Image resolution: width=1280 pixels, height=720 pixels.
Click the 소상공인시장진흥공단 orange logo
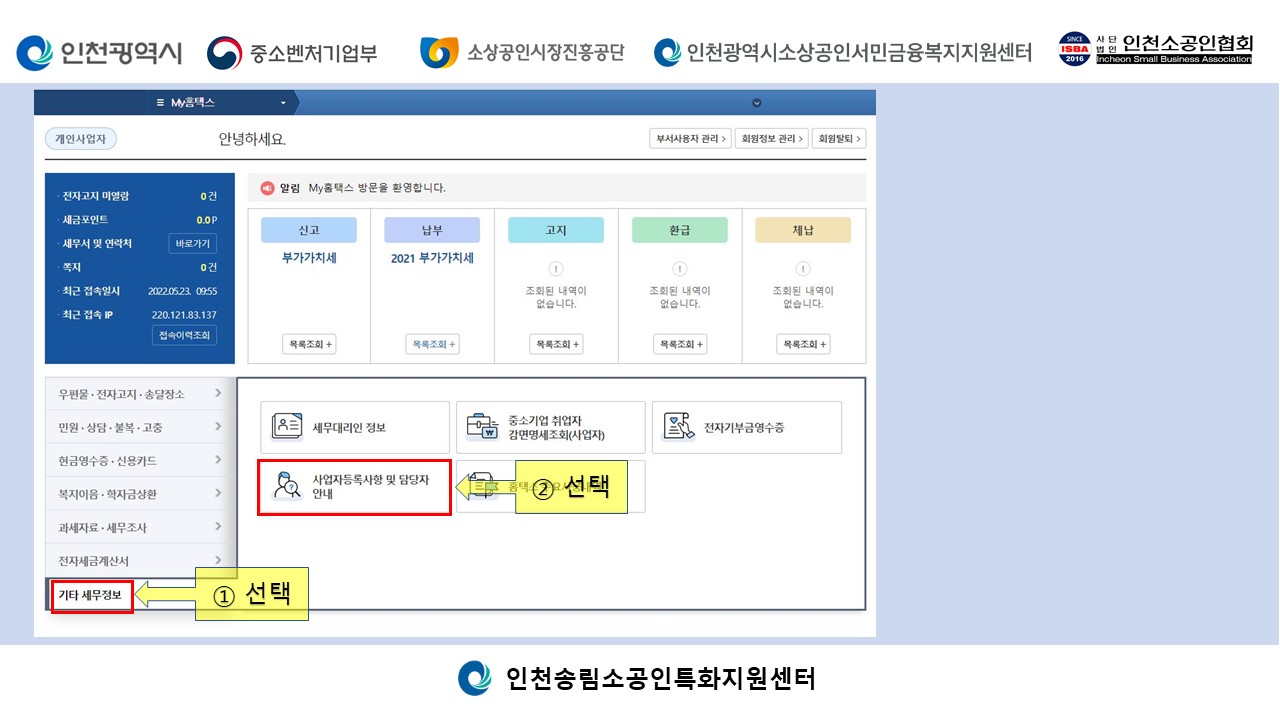pyautogui.click(x=439, y=52)
